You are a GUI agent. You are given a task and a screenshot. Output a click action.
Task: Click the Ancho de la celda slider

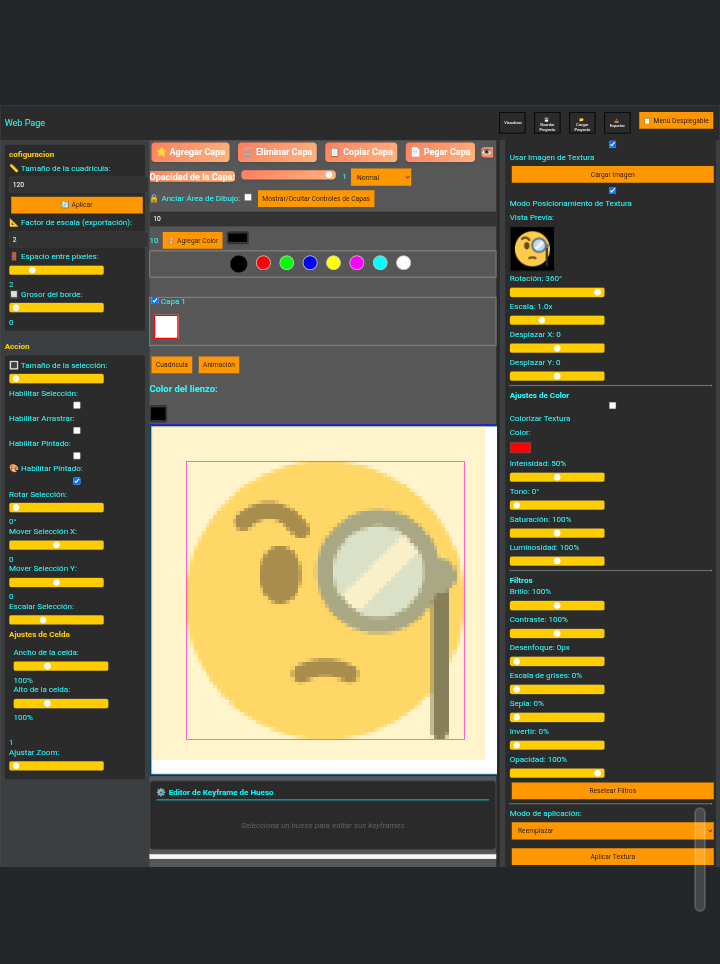click(x=61, y=666)
